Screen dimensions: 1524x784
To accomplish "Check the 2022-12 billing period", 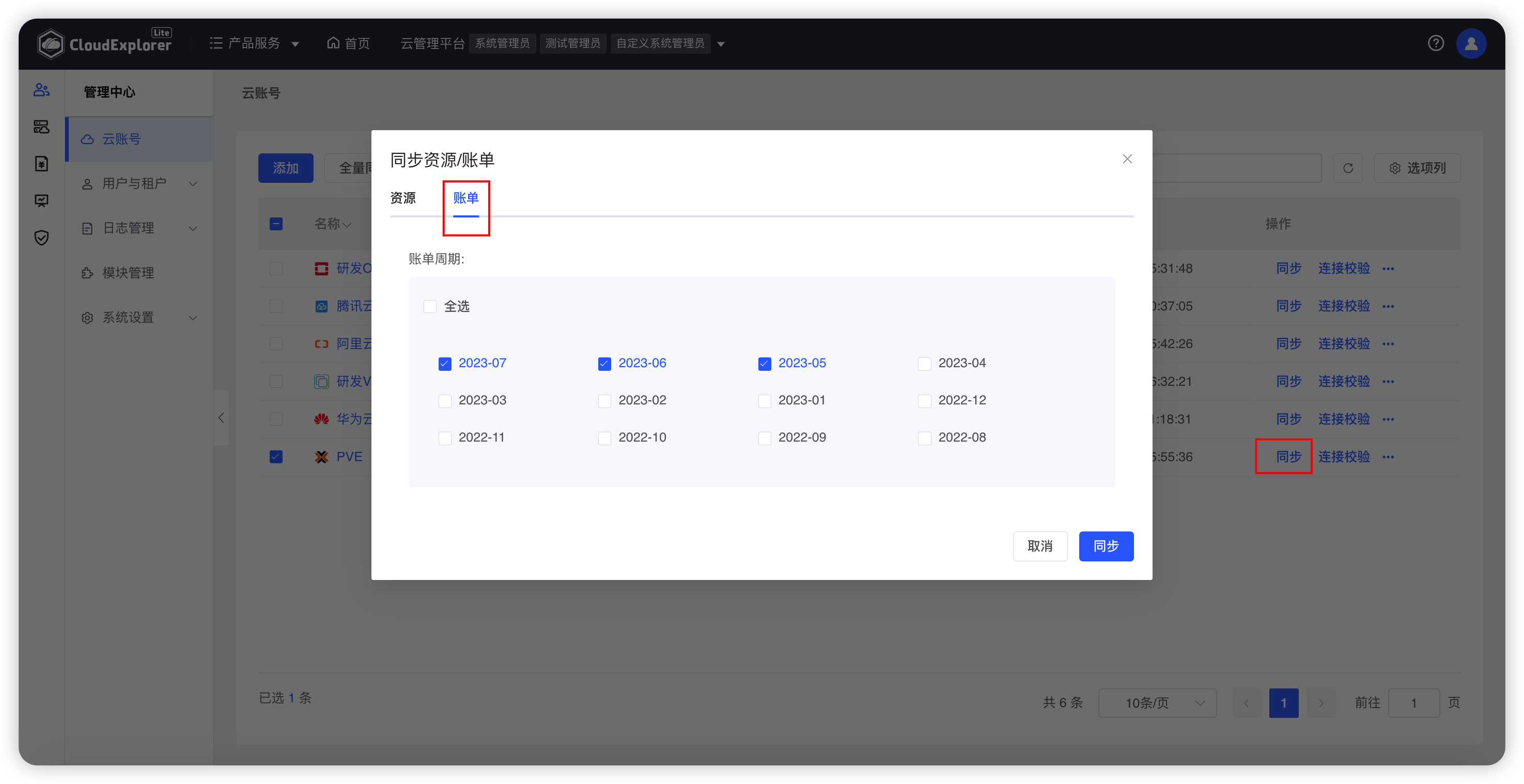I will tap(925, 401).
